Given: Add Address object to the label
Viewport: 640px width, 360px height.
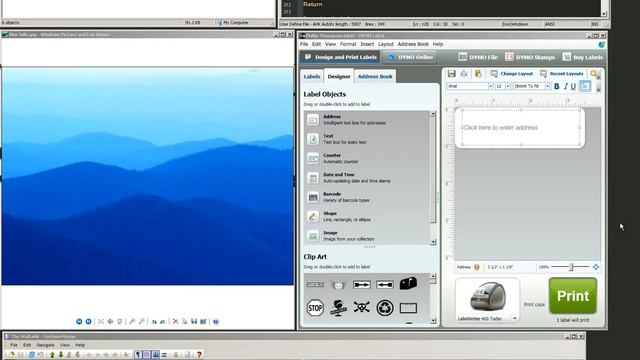Looking at the screenshot, I should click(x=367, y=120).
